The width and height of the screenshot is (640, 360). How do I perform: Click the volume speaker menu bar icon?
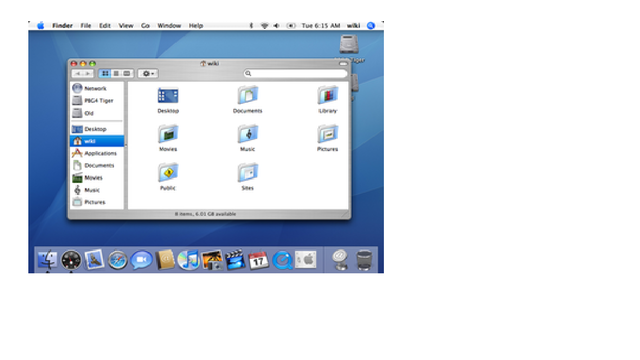(276, 26)
